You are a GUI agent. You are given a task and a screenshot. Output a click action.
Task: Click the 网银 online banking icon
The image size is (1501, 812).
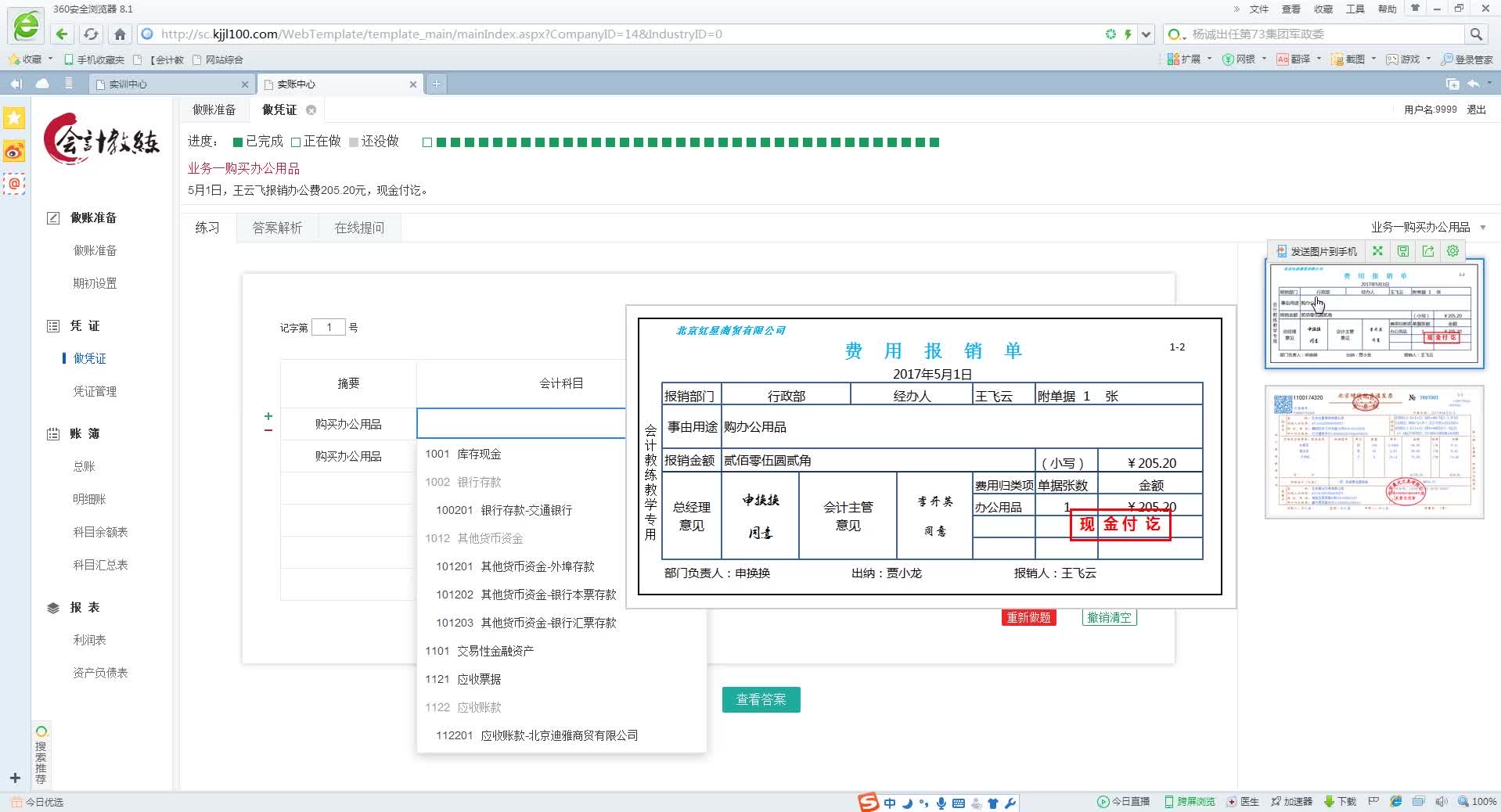(1241, 59)
